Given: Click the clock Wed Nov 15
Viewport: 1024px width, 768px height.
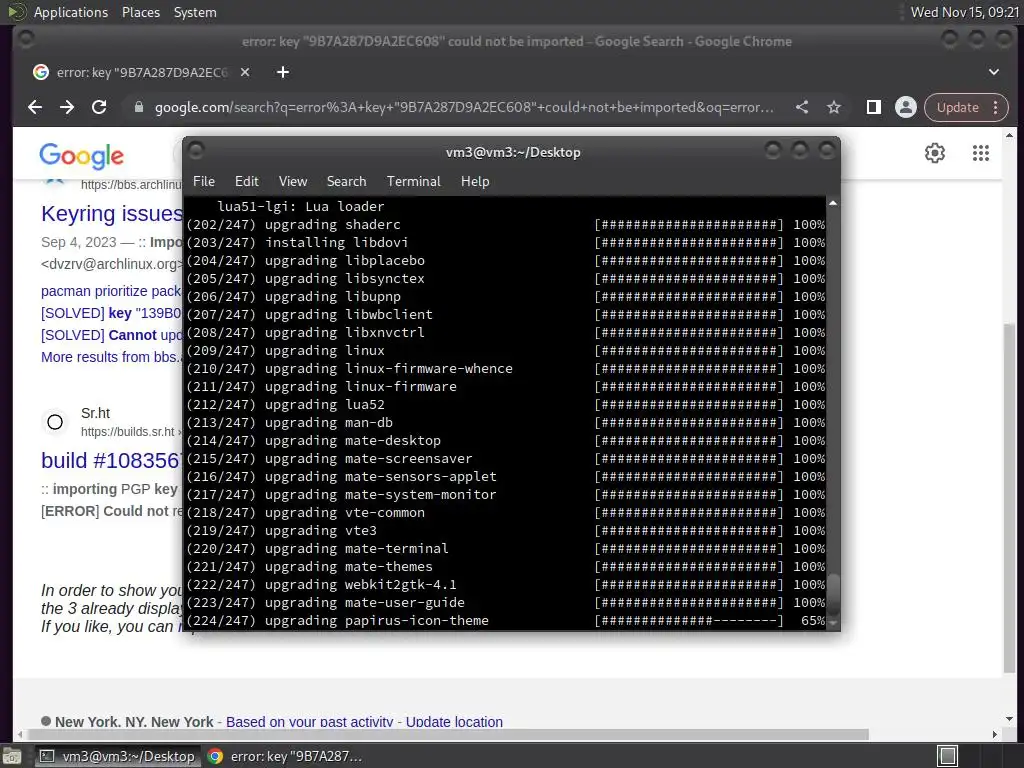Looking at the screenshot, I should pos(965,12).
